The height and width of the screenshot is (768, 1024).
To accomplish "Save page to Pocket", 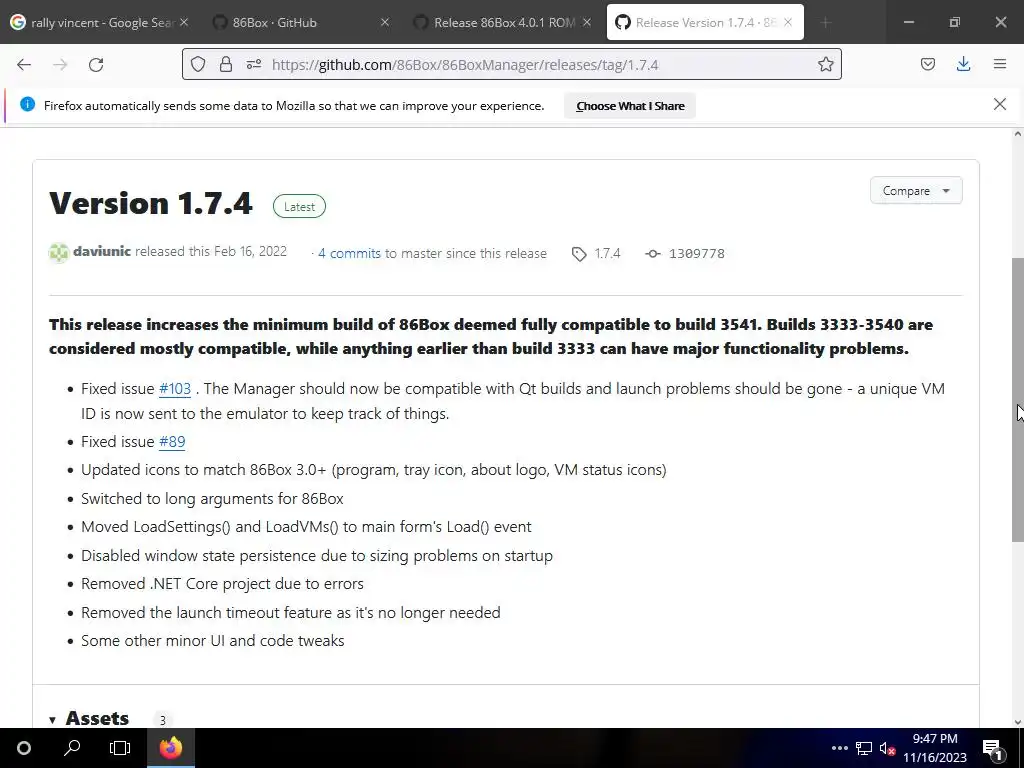I will coord(927,64).
